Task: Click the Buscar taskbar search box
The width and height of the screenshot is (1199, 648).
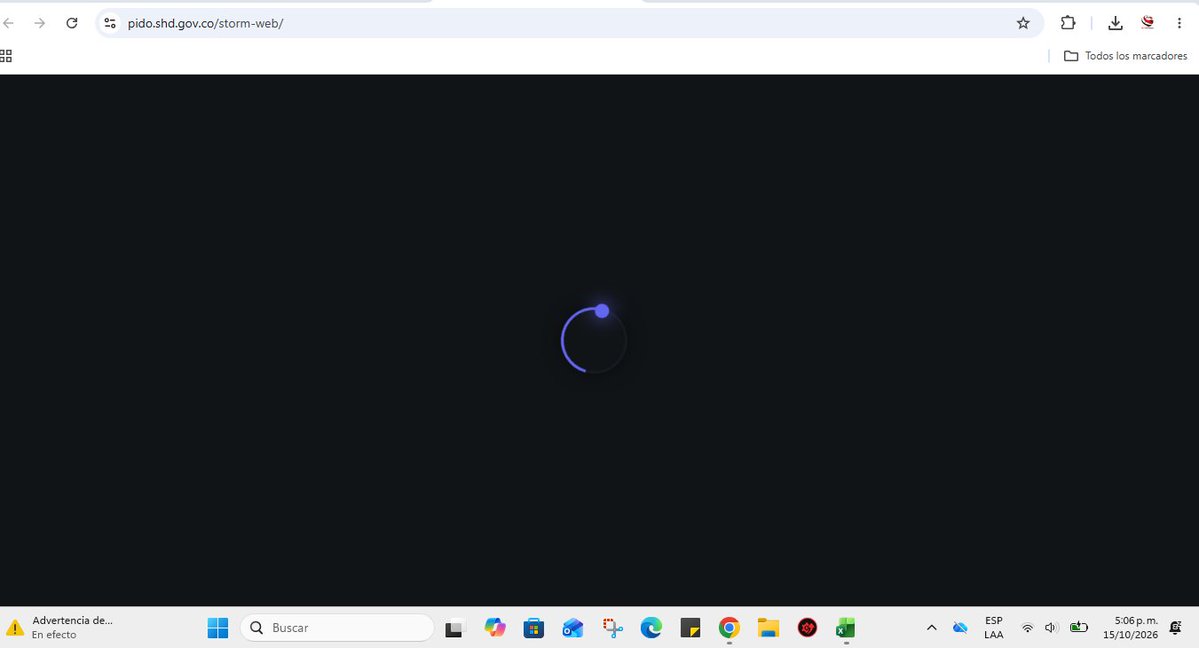Action: (x=337, y=628)
